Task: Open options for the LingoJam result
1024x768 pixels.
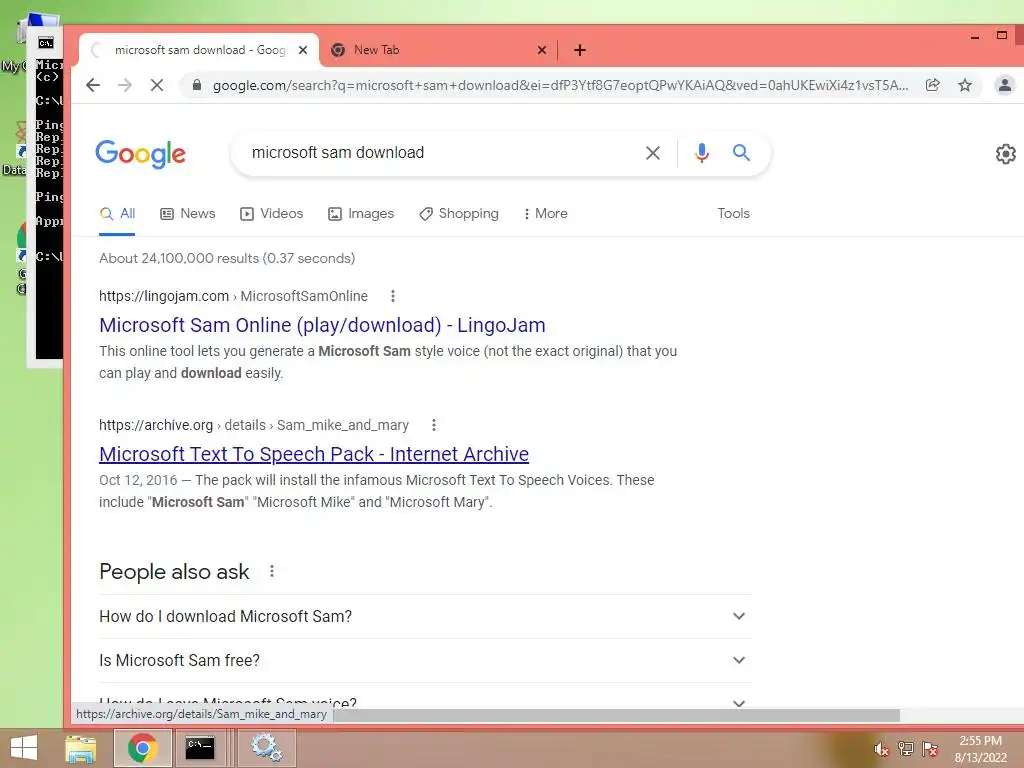Action: pos(392,296)
